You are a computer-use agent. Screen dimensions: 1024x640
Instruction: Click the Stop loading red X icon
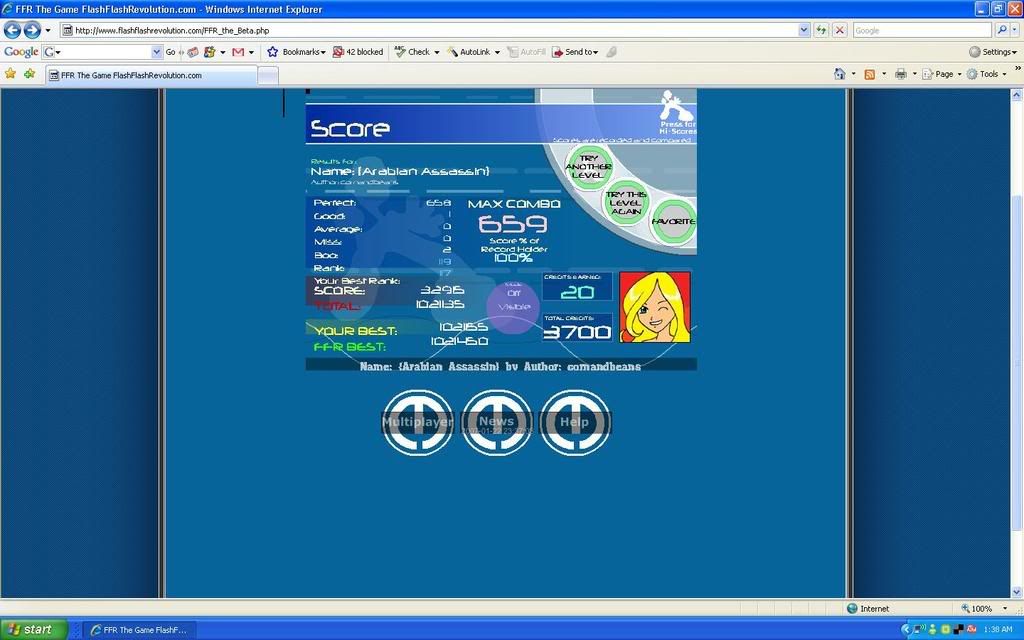[x=839, y=30]
